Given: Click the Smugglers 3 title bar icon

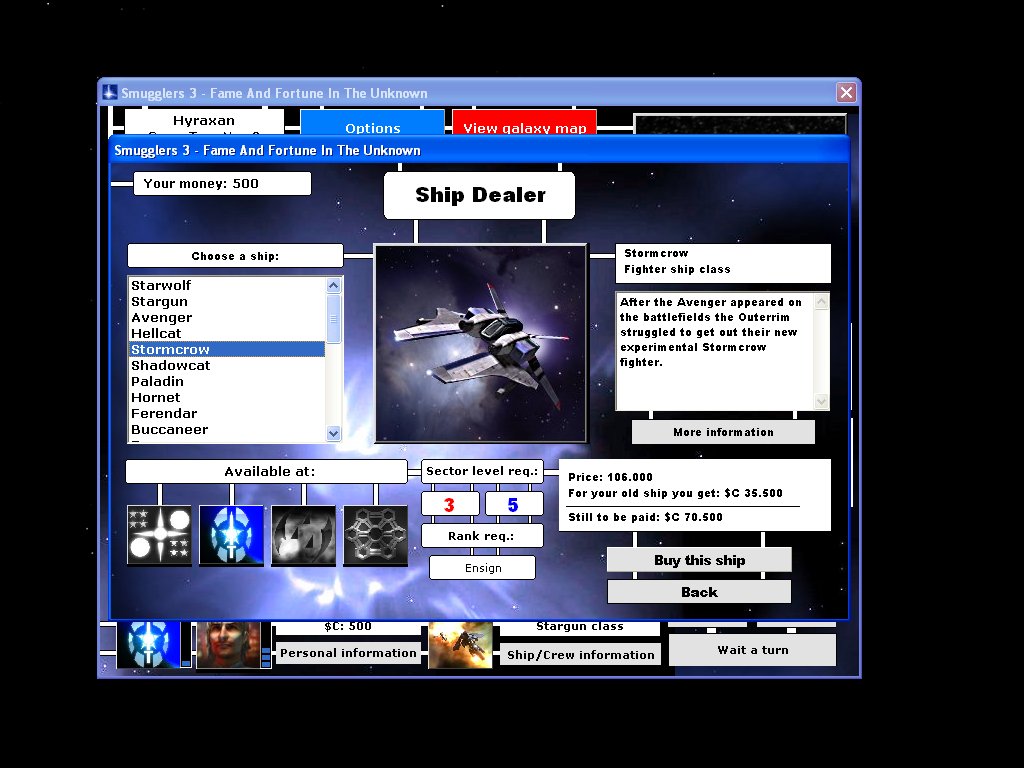Looking at the screenshot, I should (110, 93).
